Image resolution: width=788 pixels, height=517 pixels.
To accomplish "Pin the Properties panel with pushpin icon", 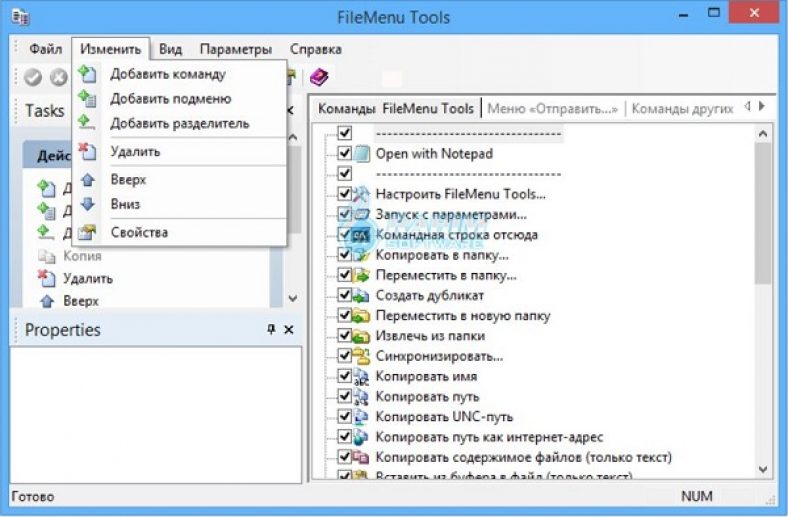I will coord(271,329).
